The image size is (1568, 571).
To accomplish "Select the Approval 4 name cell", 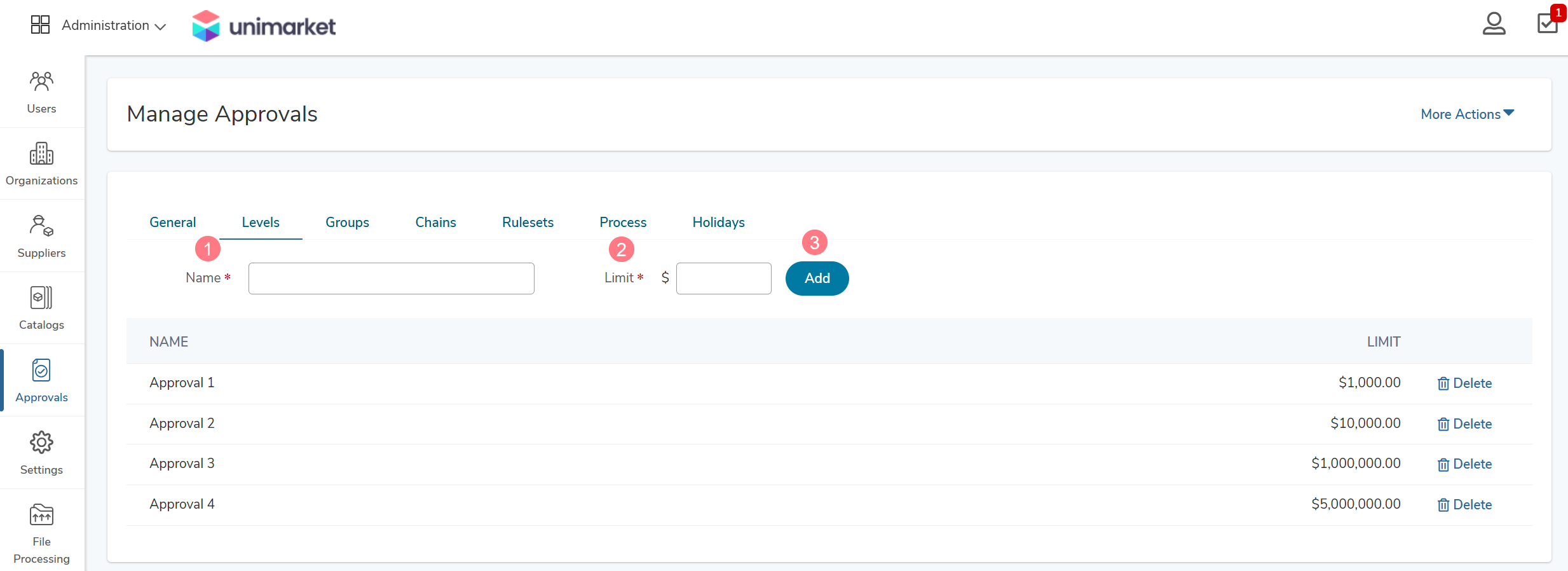I will 182,504.
